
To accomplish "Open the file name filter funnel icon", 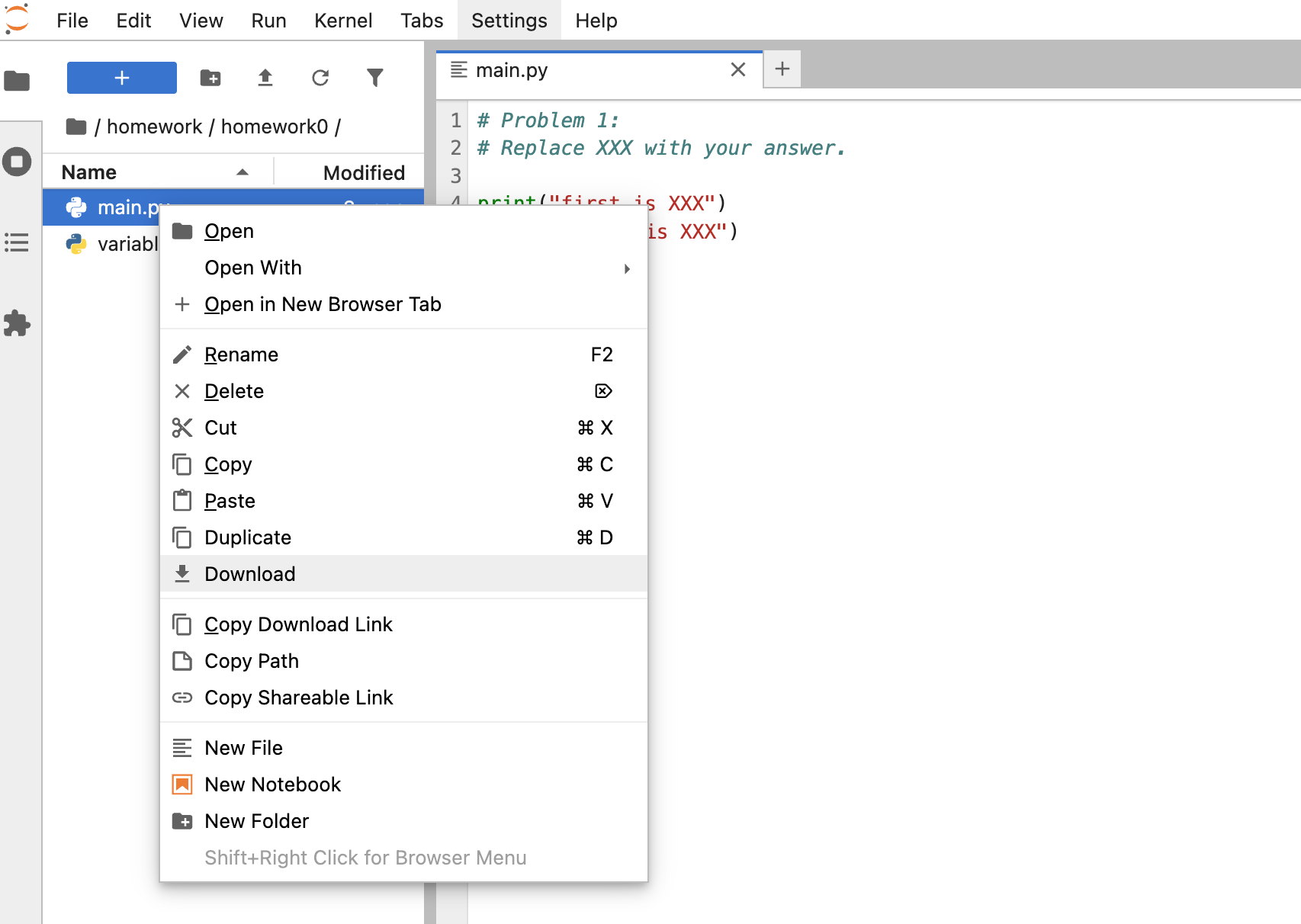I will [x=375, y=78].
